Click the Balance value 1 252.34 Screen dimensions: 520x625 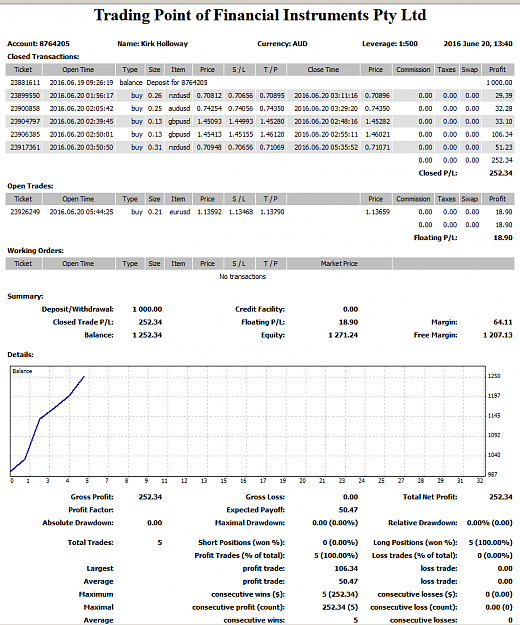pos(147,335)
